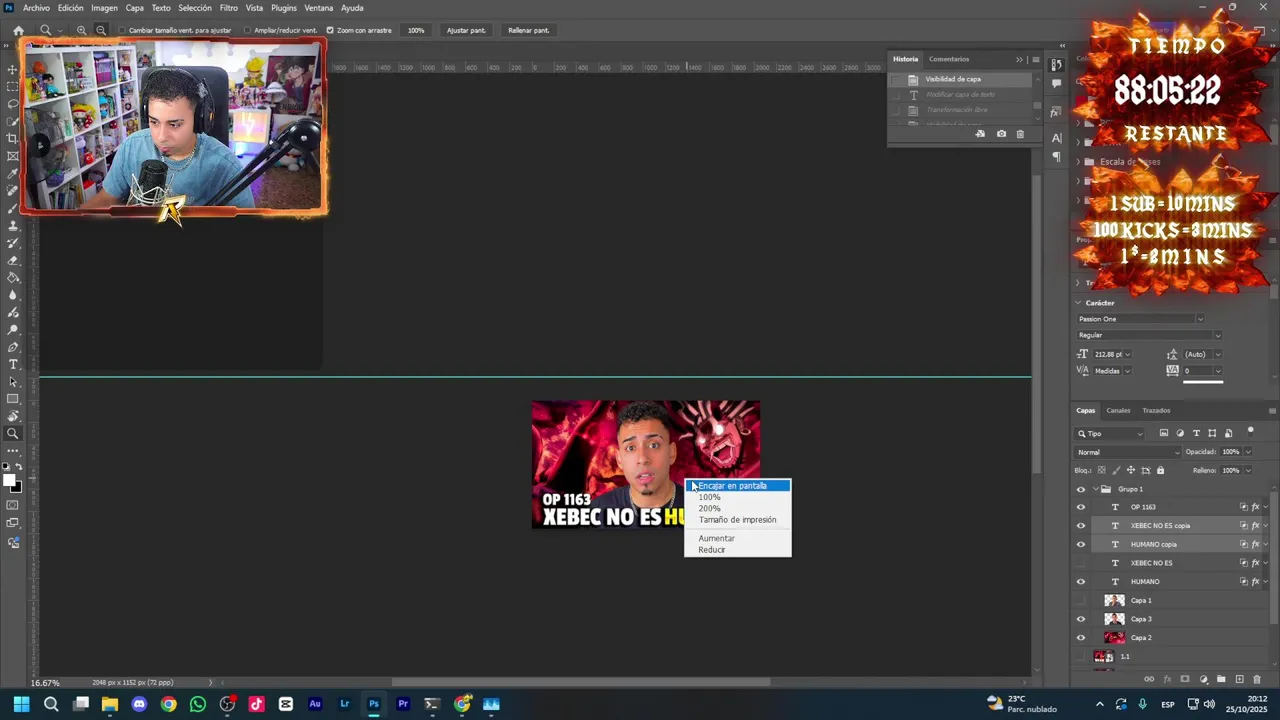The width and height of the screenshot is (1280, 720).
Task: Hide the XEBEC NO ES copia layer
Action: 1080,526
